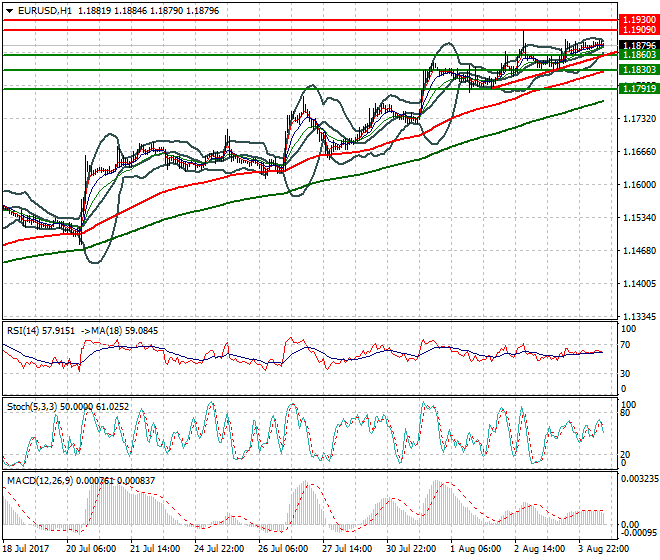The width and height of the screenshot is (660, 560).
Task: Select the 1.18603 green support label
Action: (639, 55)
